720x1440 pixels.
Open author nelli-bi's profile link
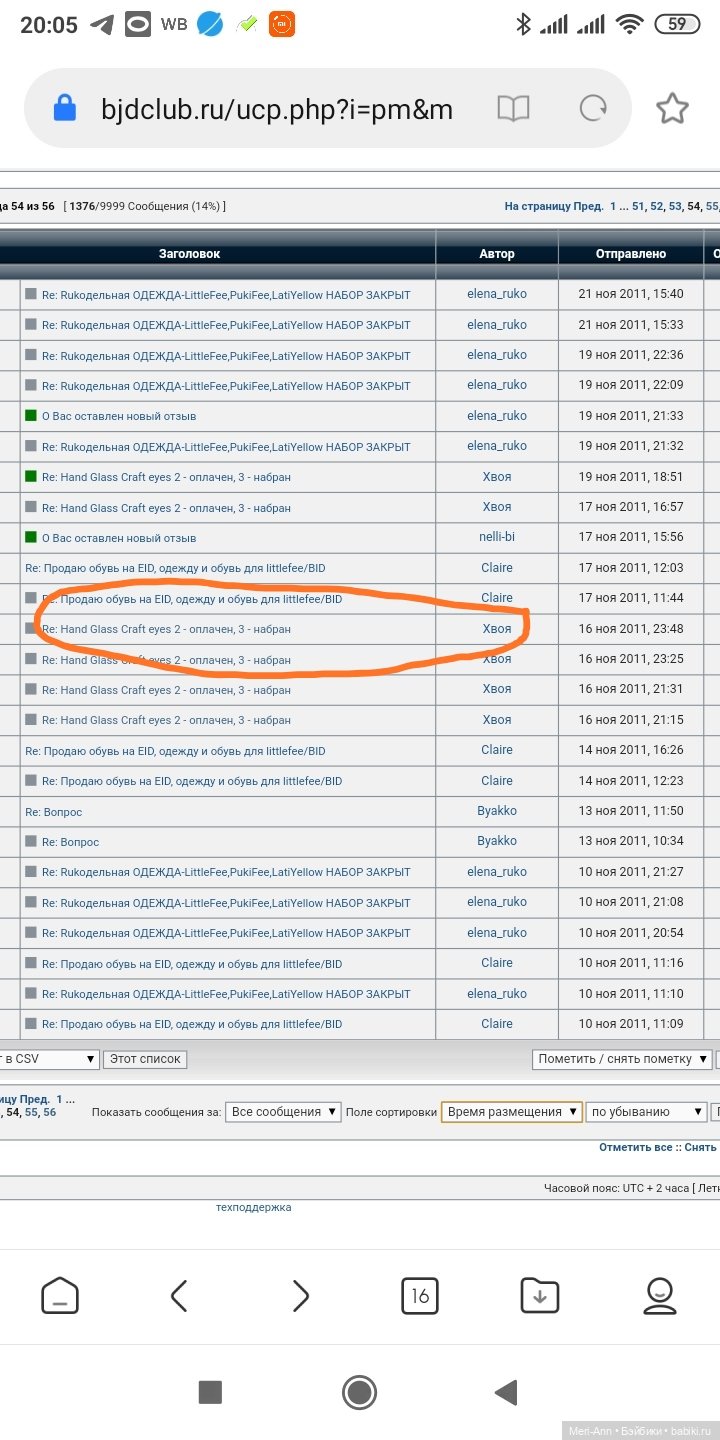496,537
